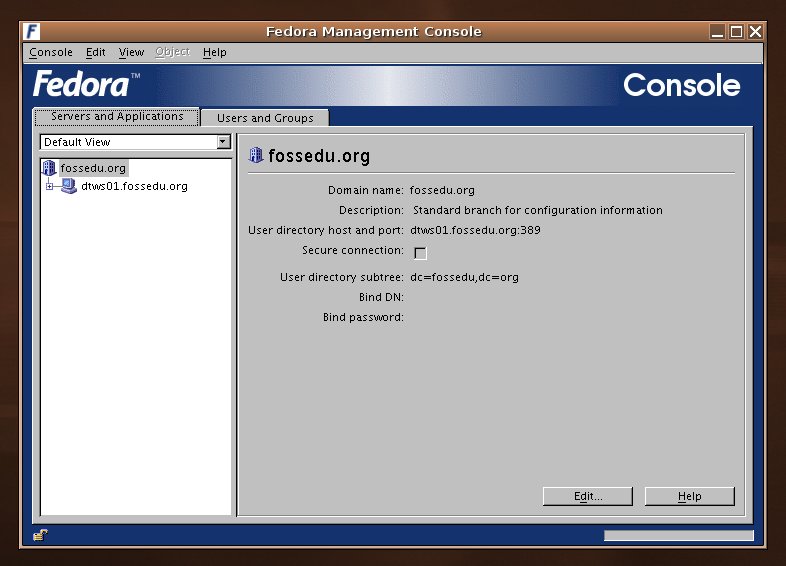786x566 pixels.
Task: Select dtws01.fossedu.org tree row
Action: [134, 186]
